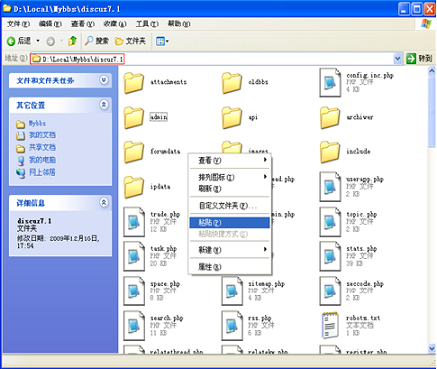Choose Paste (粘贴) in context menu

pos(230,223)
